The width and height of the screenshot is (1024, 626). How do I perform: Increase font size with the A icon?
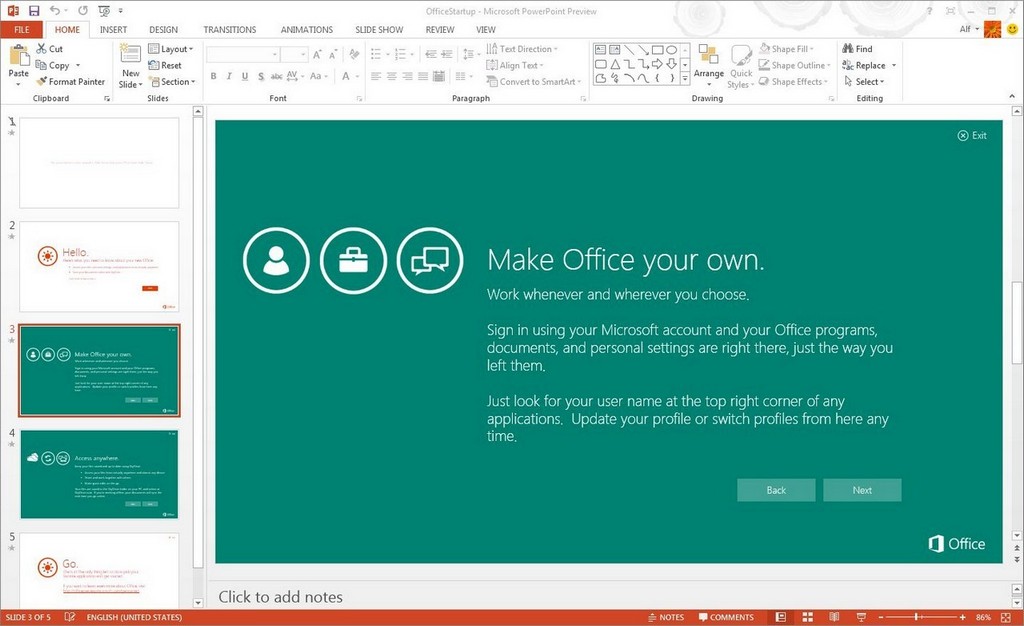317,55
